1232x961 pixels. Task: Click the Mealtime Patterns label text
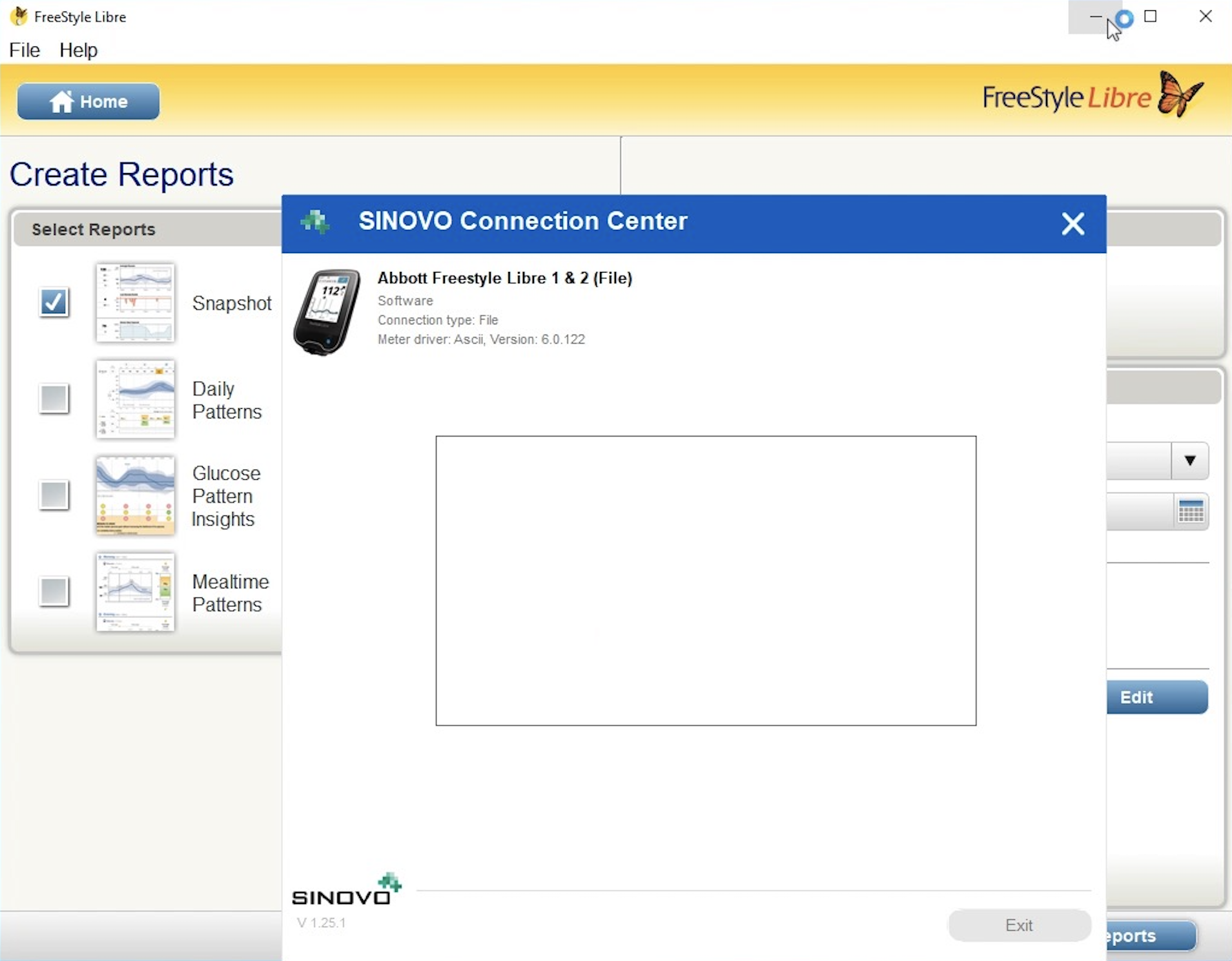click(230, 593)
